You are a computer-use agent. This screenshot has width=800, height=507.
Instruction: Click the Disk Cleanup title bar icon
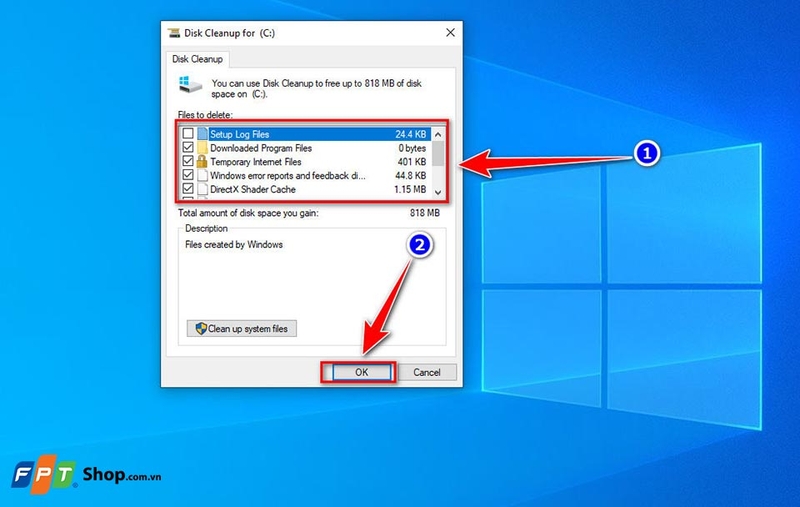click(x=174, y=33)
